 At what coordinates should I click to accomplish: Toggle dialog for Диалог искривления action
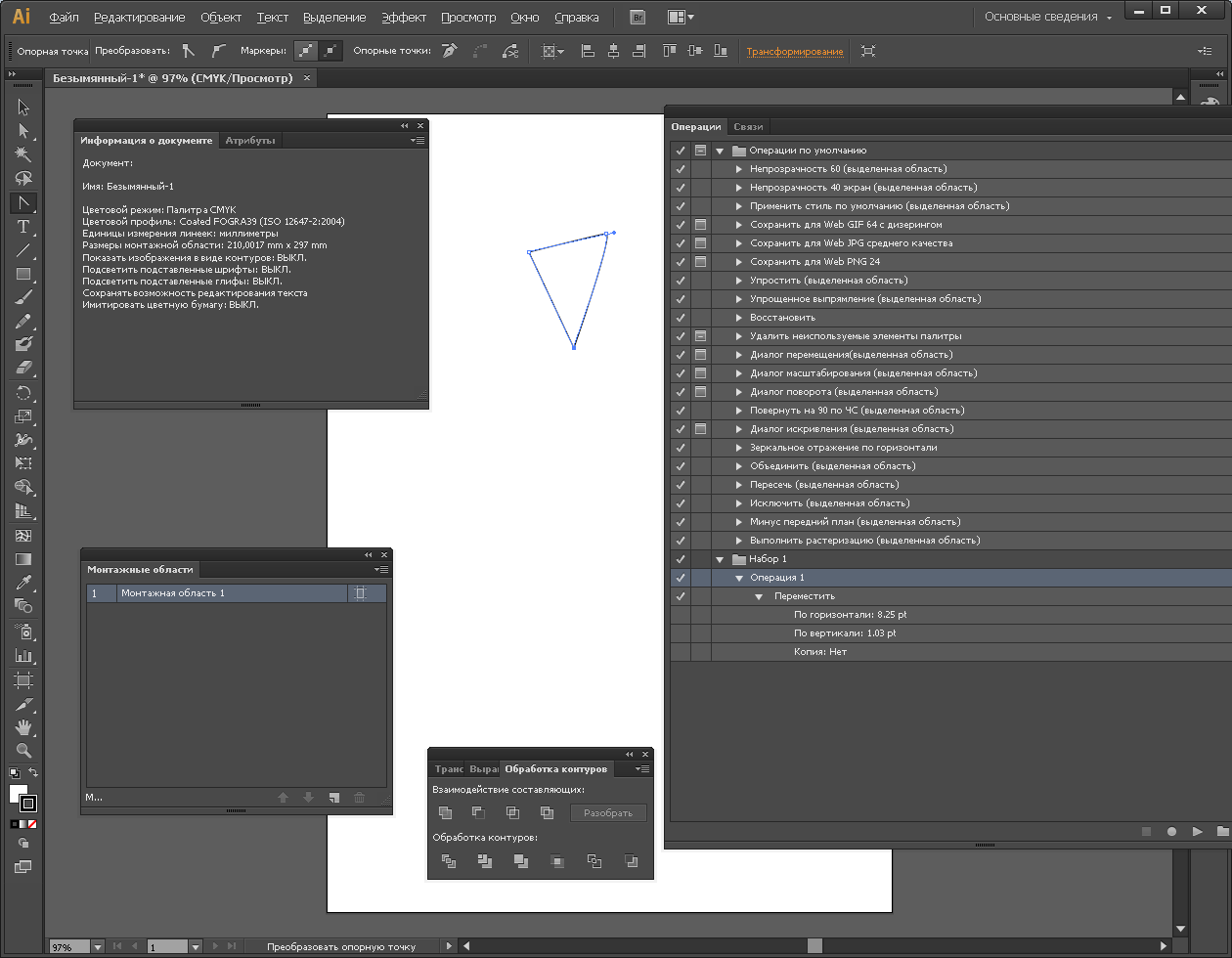click(700, 429)
